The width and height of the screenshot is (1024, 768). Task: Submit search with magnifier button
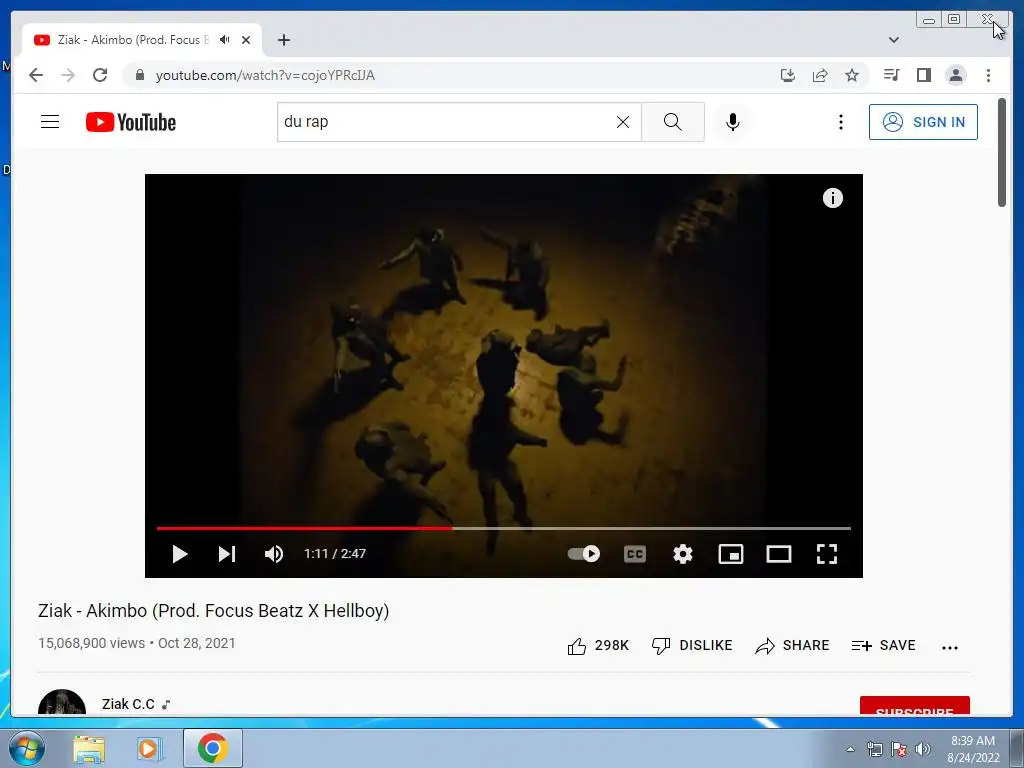(x=673, y=122)
